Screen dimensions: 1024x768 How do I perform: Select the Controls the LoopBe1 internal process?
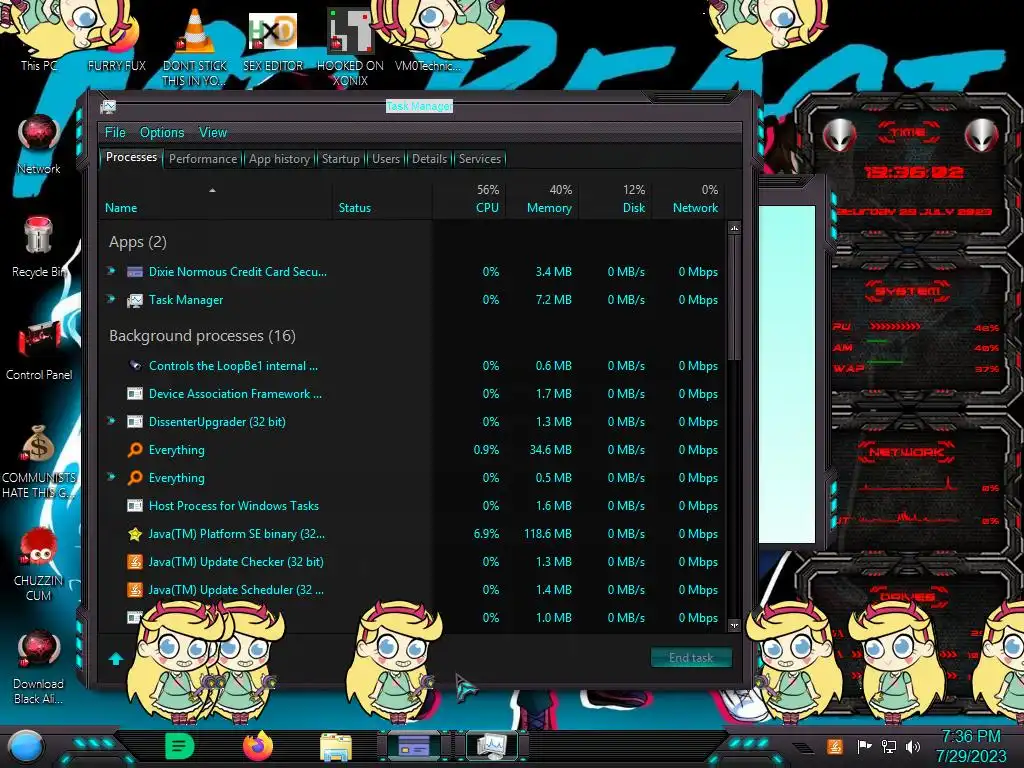click(x=413, y=366)
